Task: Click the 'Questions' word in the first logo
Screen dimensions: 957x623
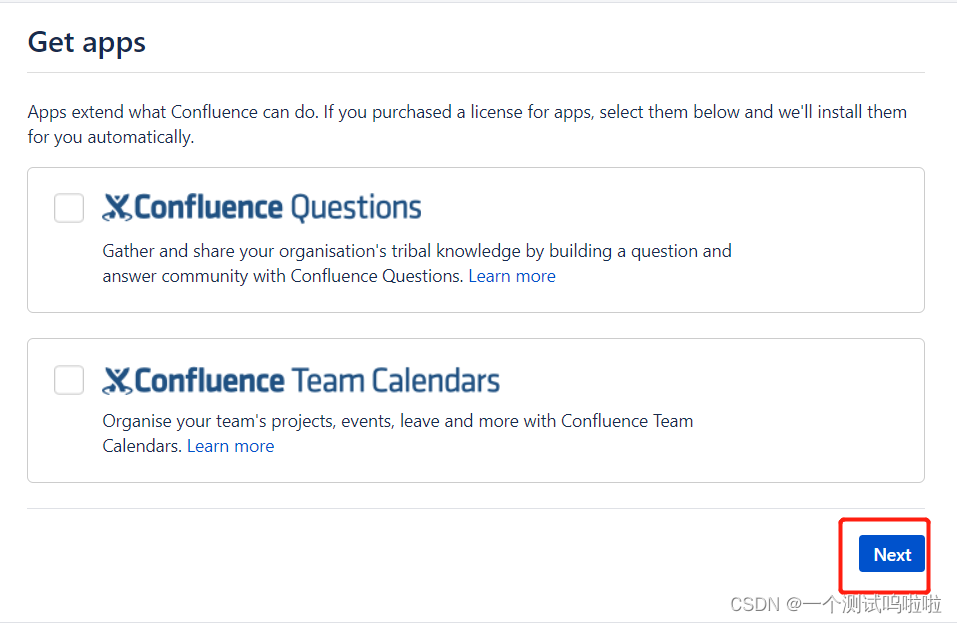Action: (x=356, y=208)
